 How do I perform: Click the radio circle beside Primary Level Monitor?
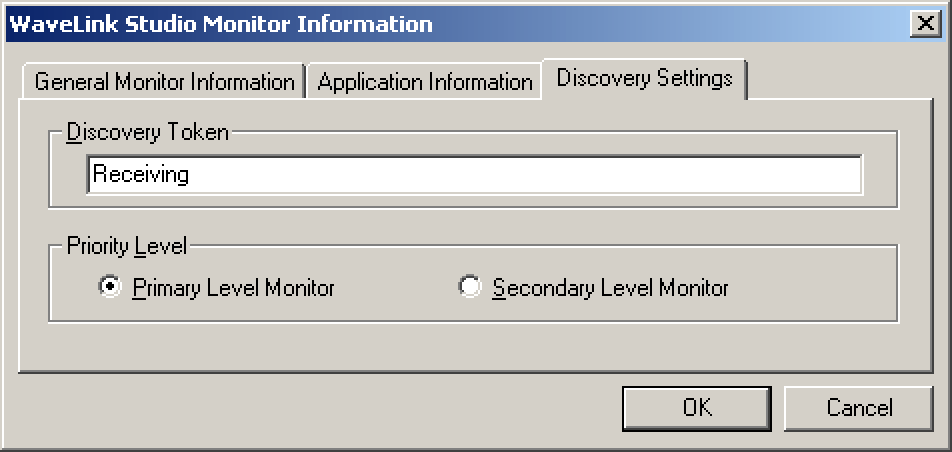pos(110,287)
